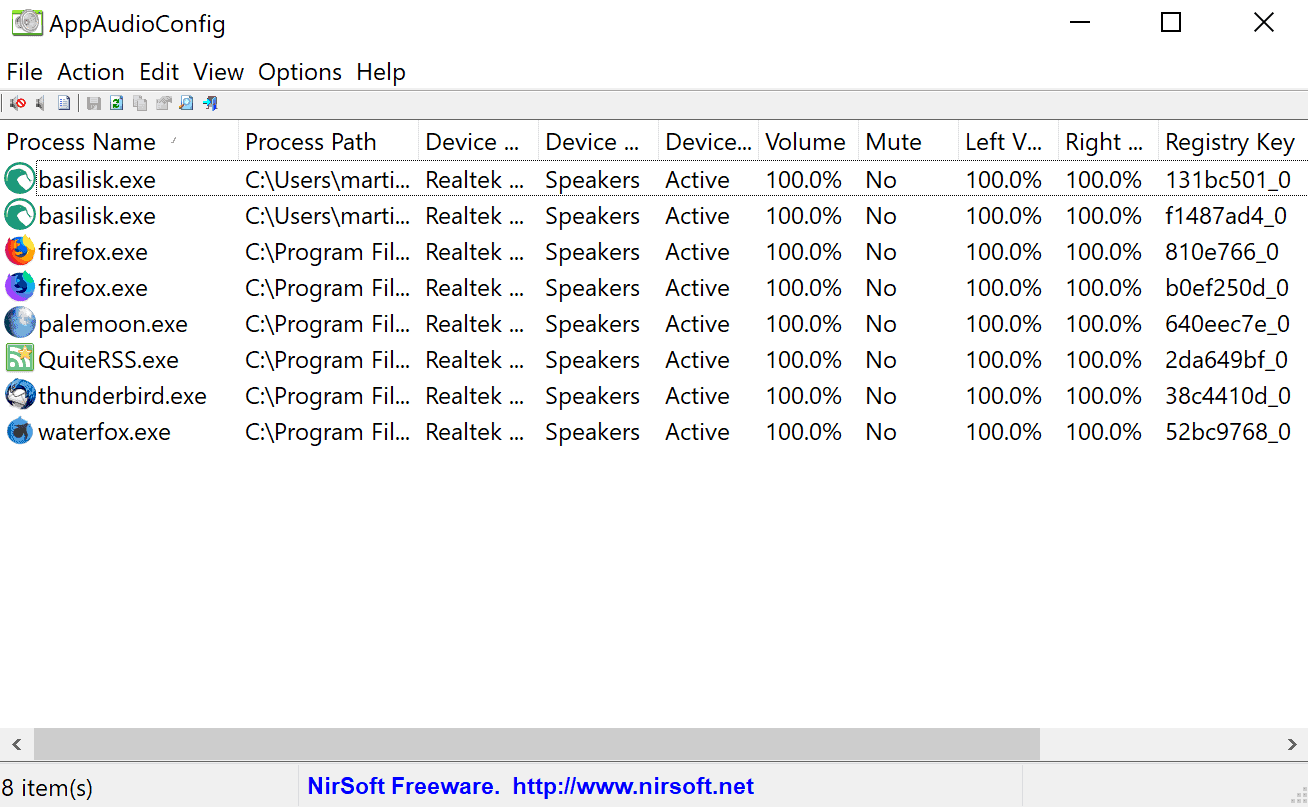Viewport: 1308px width, 807px height.
Task: Click the Refresh toolbar icon
Action: click(117, 103)
